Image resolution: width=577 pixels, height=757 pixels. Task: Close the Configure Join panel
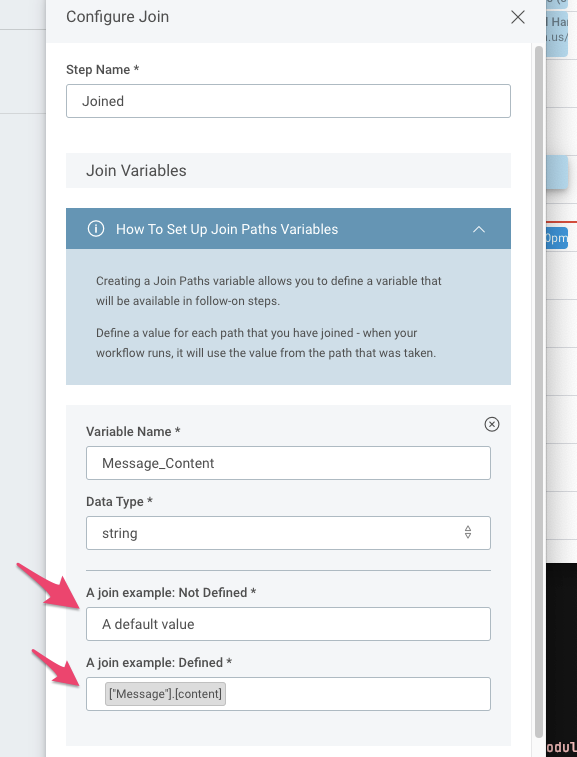tap(518, 17)
